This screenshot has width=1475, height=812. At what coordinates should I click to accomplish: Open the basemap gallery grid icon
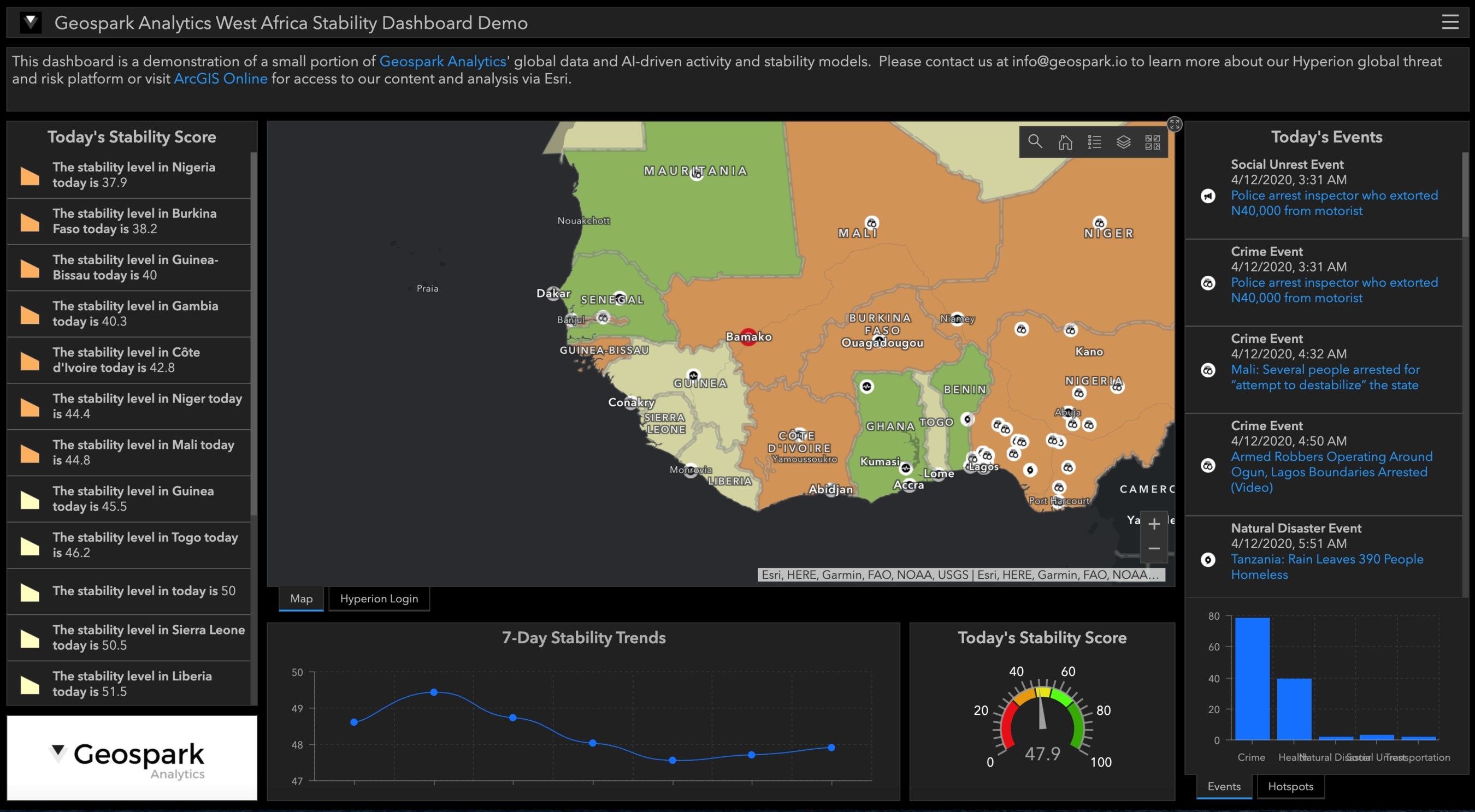(x=1153, y=141)
